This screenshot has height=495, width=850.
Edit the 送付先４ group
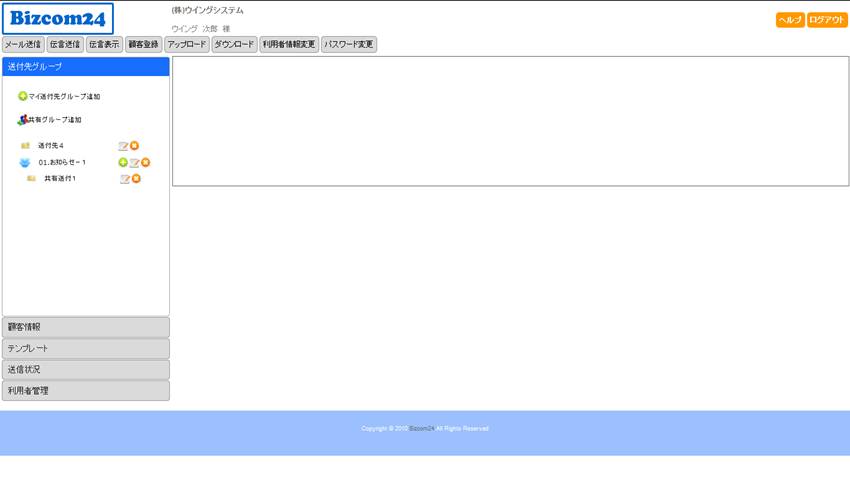[123, 146]
